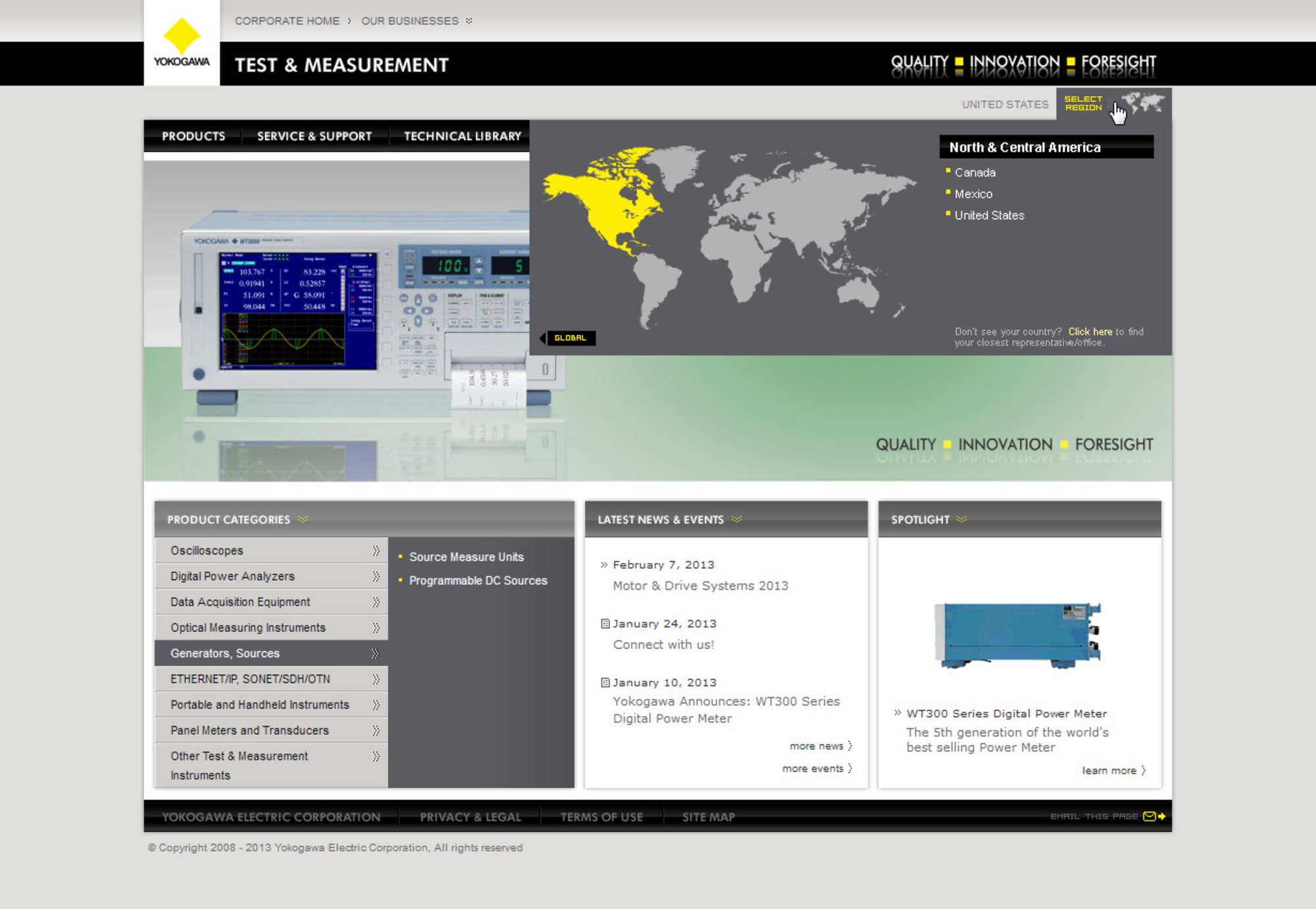Viewport: 1316px width, 909px height.
Task: Click the 'Click here' representative link
Action: tap(1090, 332)
